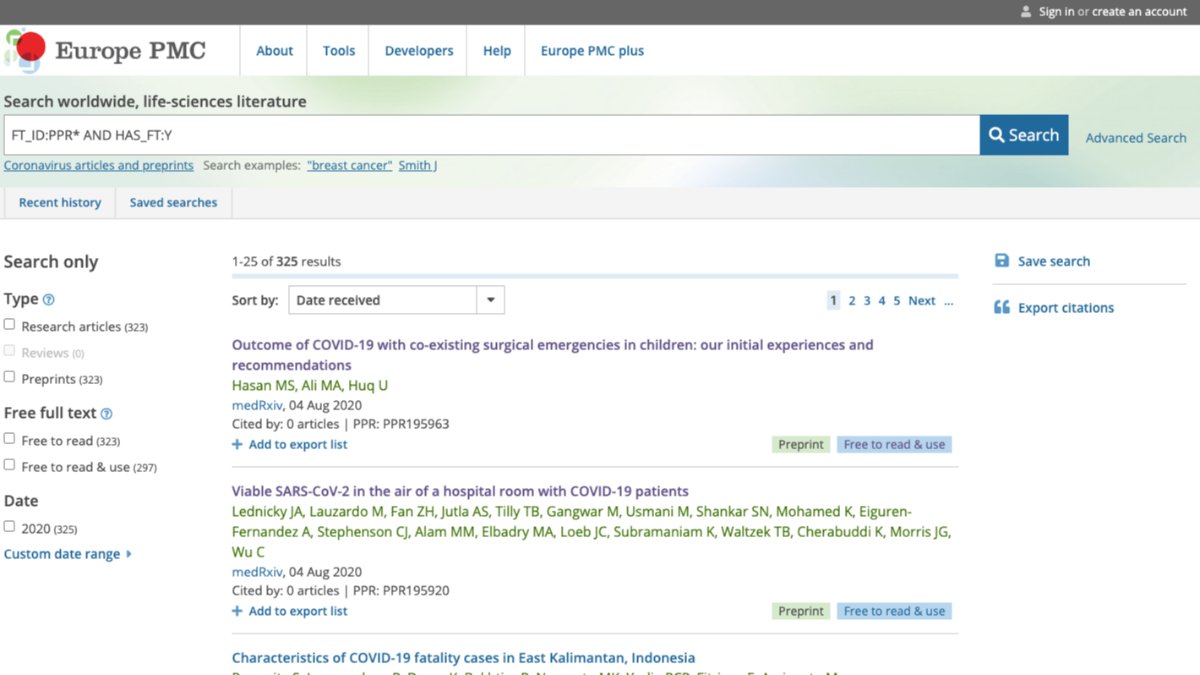Click Preprint tag on PPR195963 result
Image resolution: width=1200 pixels, height=675 pixels.
[801, 445]
